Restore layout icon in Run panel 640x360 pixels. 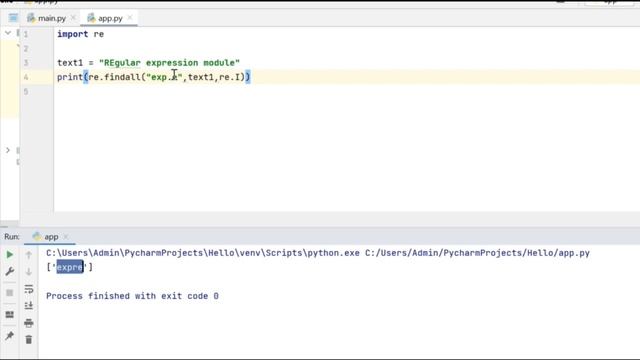(9, 314)
